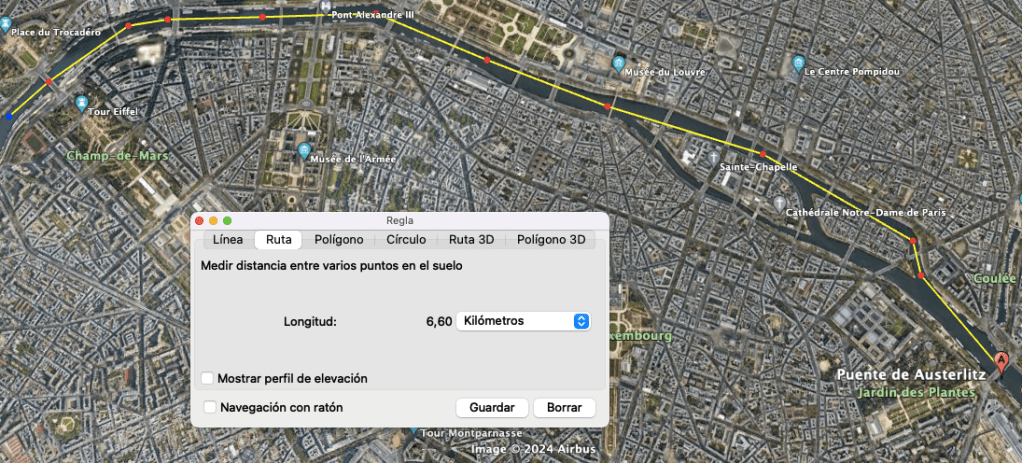Viewport: 1022px width, 463px height.
Task: Click the Musée du Louvre placemark icon
Action: [x=619, y=63]
